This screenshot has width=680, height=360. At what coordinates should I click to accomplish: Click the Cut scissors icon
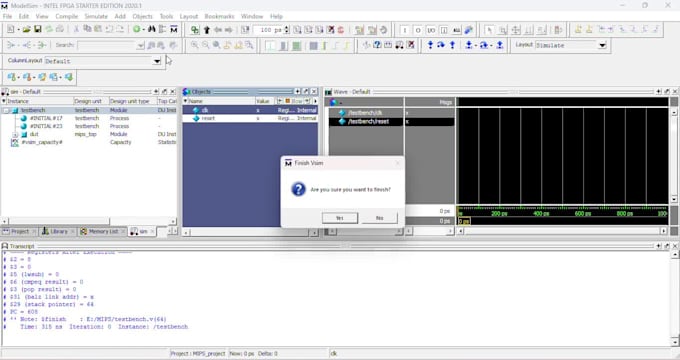pyautogui.click(x=76, y=29)
